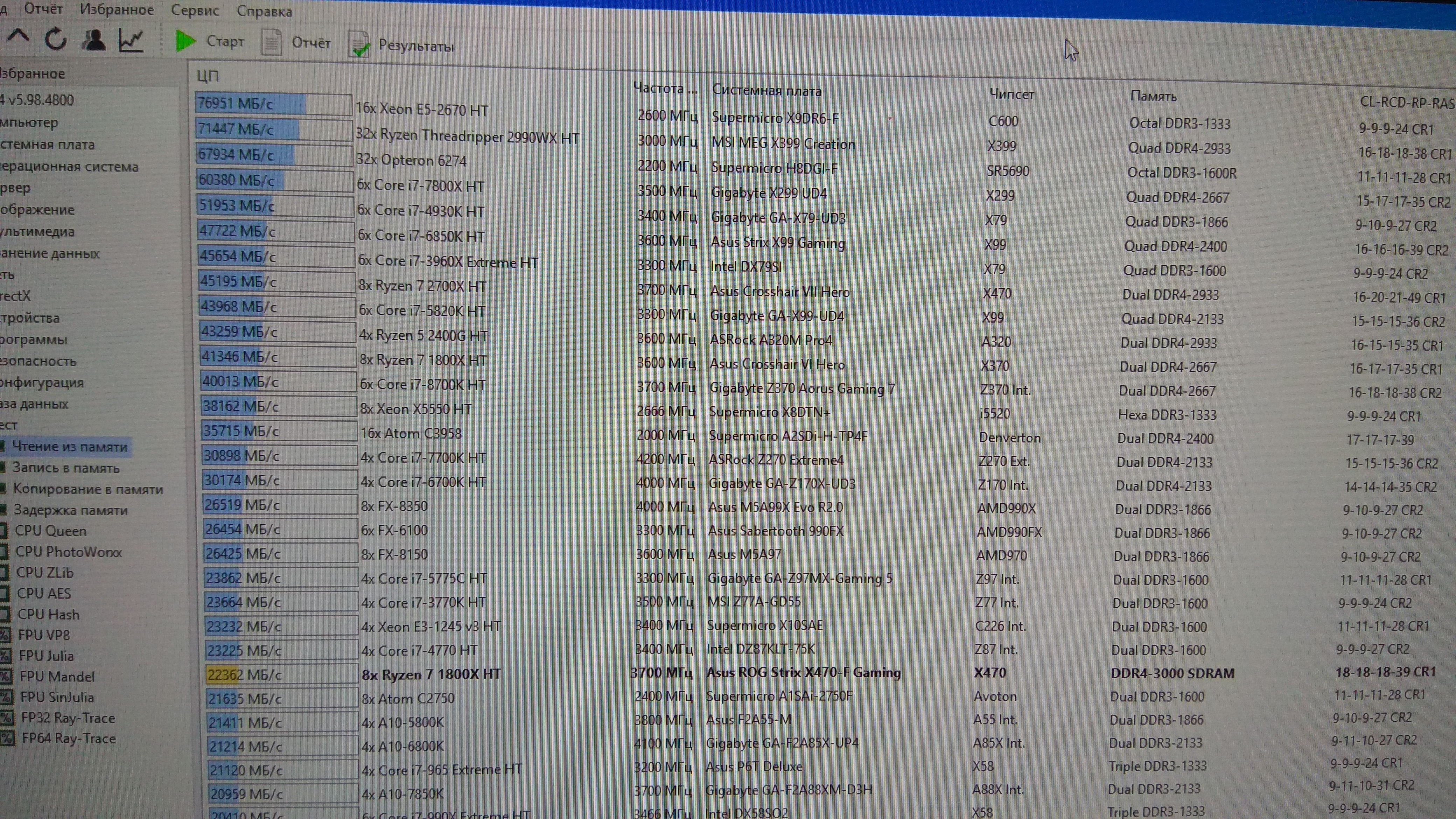Image resolution: width=1456 pixels, height=819 pixels.
Task: Open the Справка menu
Action: (264, 11)
